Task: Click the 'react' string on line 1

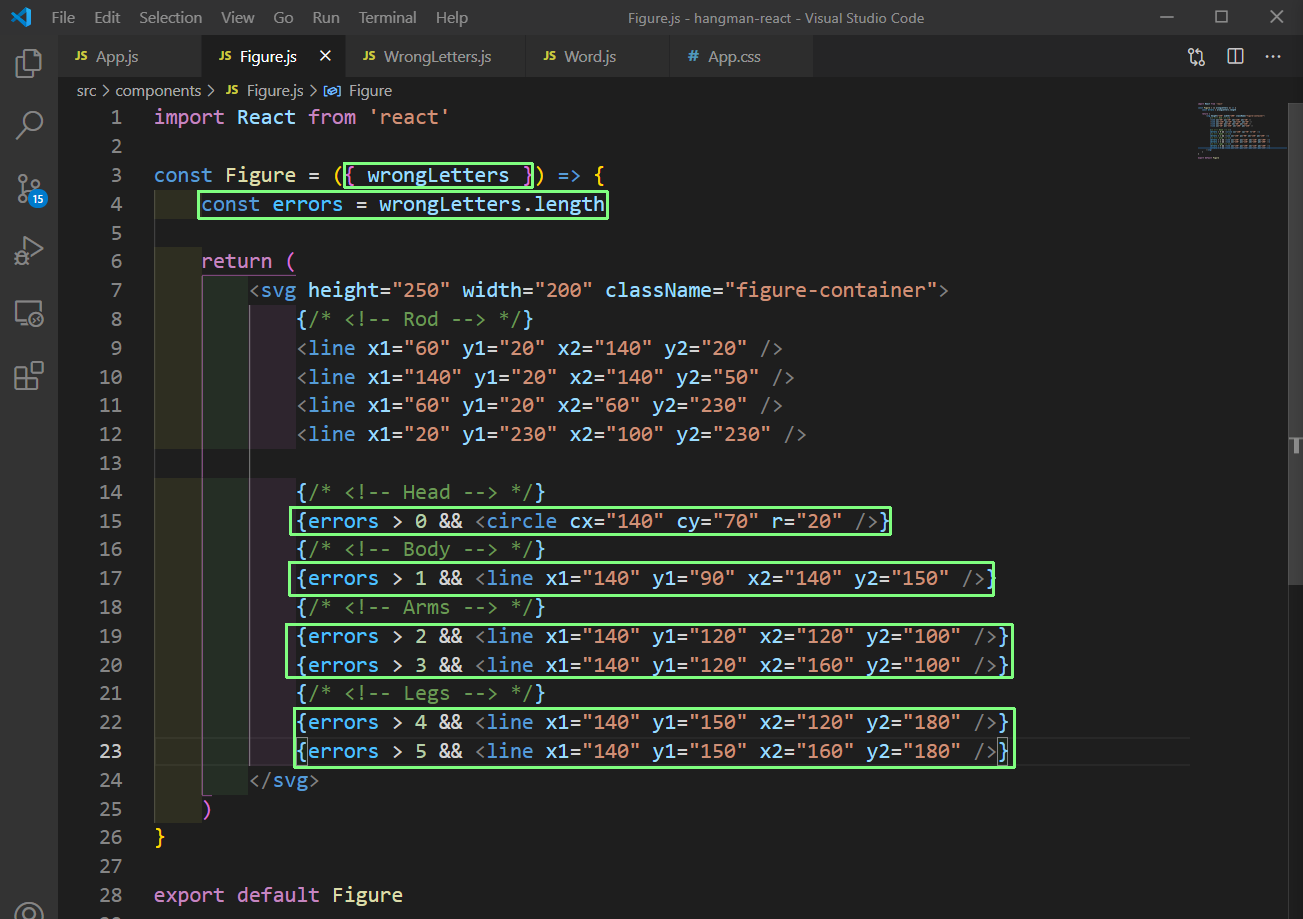Action: coord(409,117)
